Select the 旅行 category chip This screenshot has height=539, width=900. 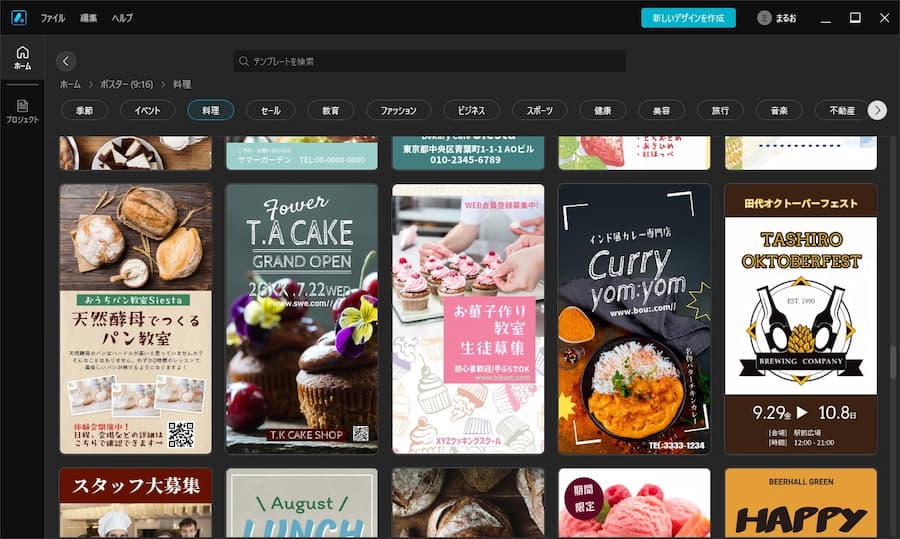click(x=720, y=110)
